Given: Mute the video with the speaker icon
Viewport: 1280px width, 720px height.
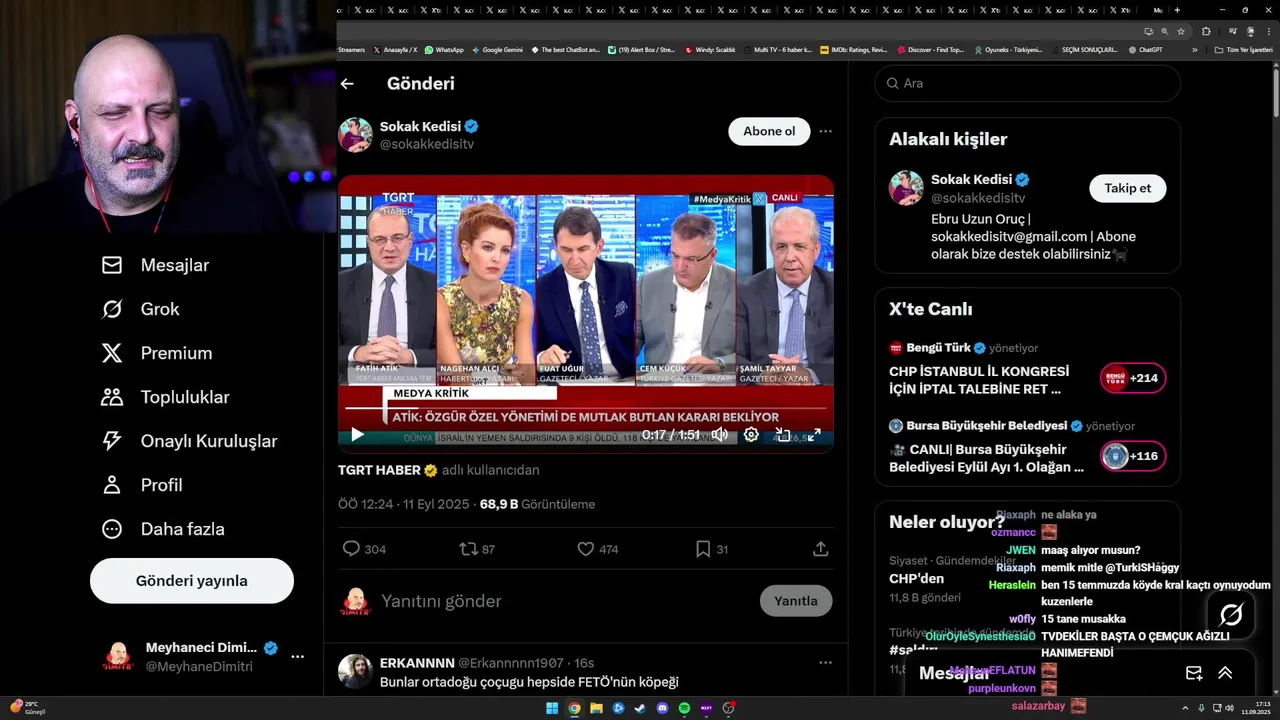Looking at the screenshot, I should (719, 435).
